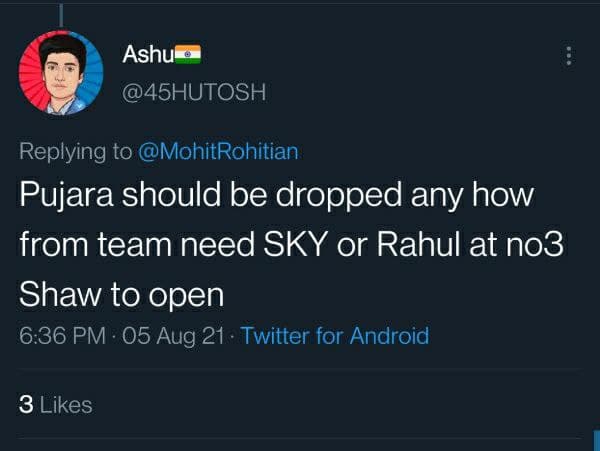Click the "Replying to" label

point(76,151)
